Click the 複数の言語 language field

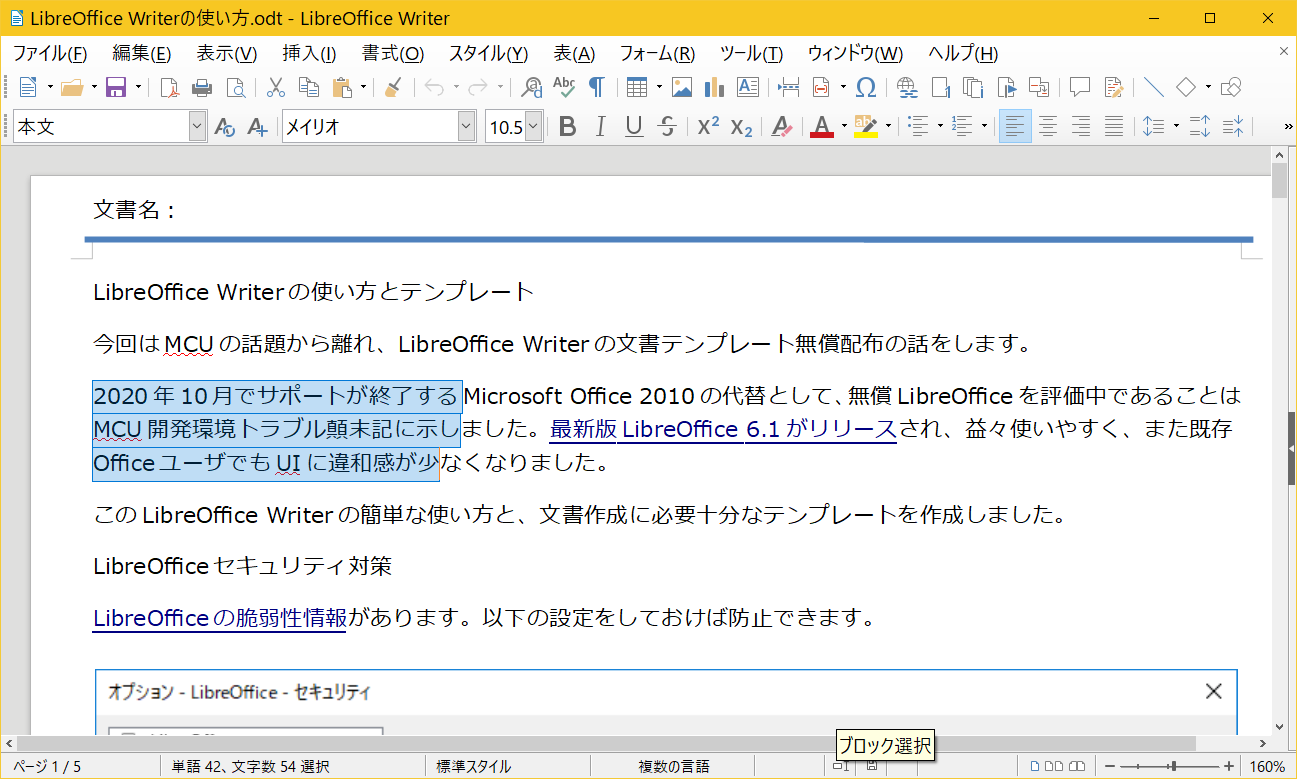tap(674, 767)
